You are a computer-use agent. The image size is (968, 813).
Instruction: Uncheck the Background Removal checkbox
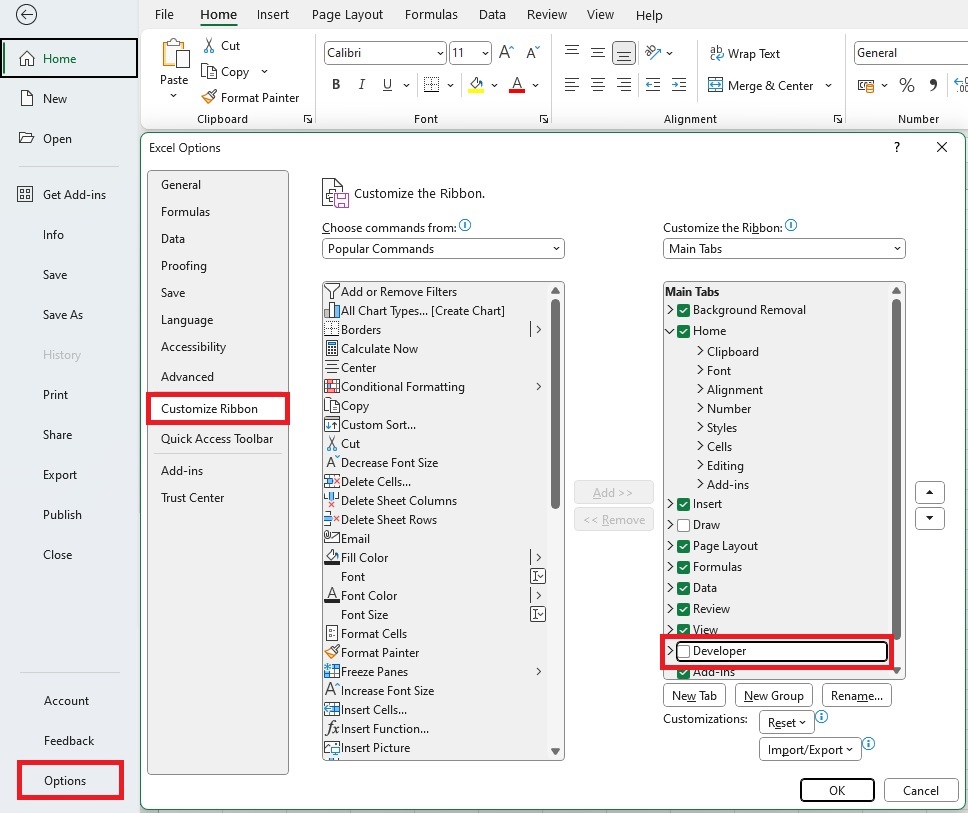coord(684,310)
